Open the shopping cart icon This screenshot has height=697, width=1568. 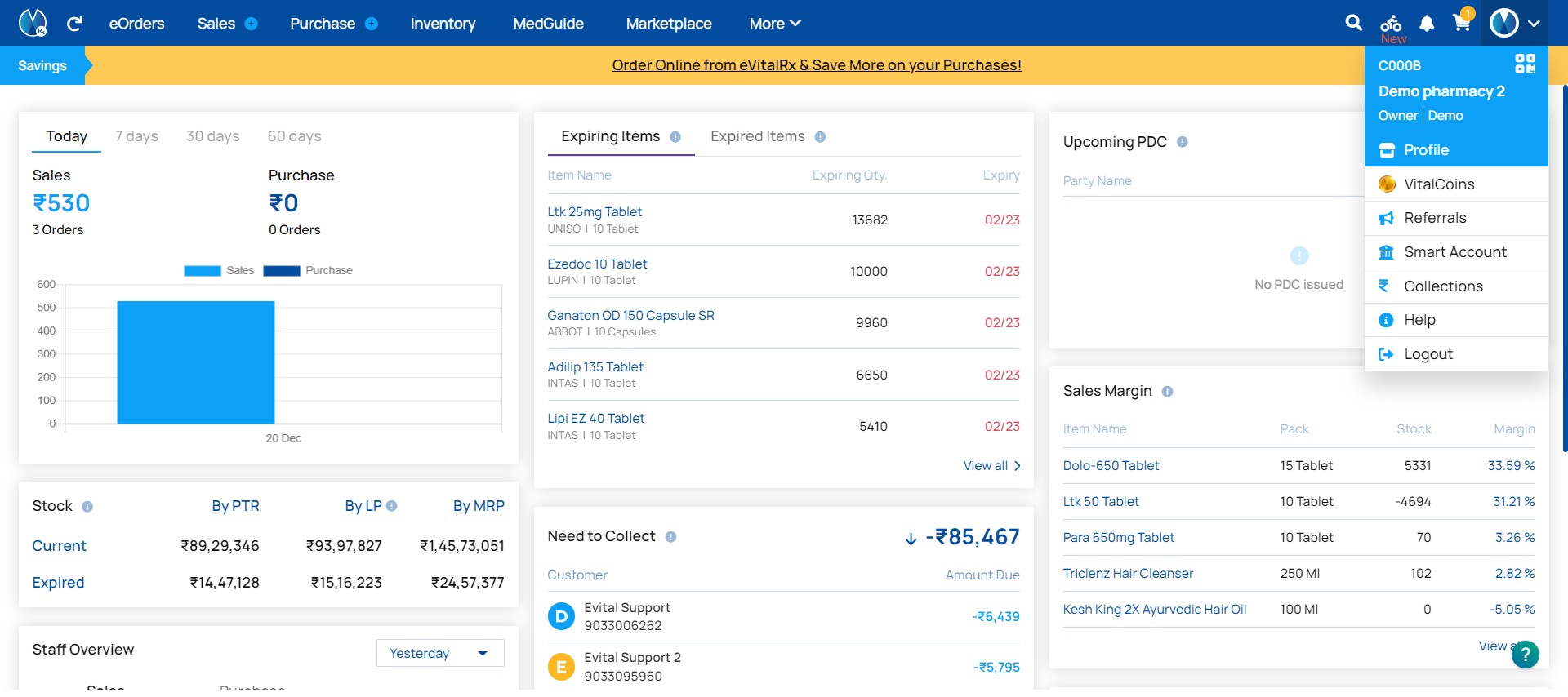(1462, 22)
